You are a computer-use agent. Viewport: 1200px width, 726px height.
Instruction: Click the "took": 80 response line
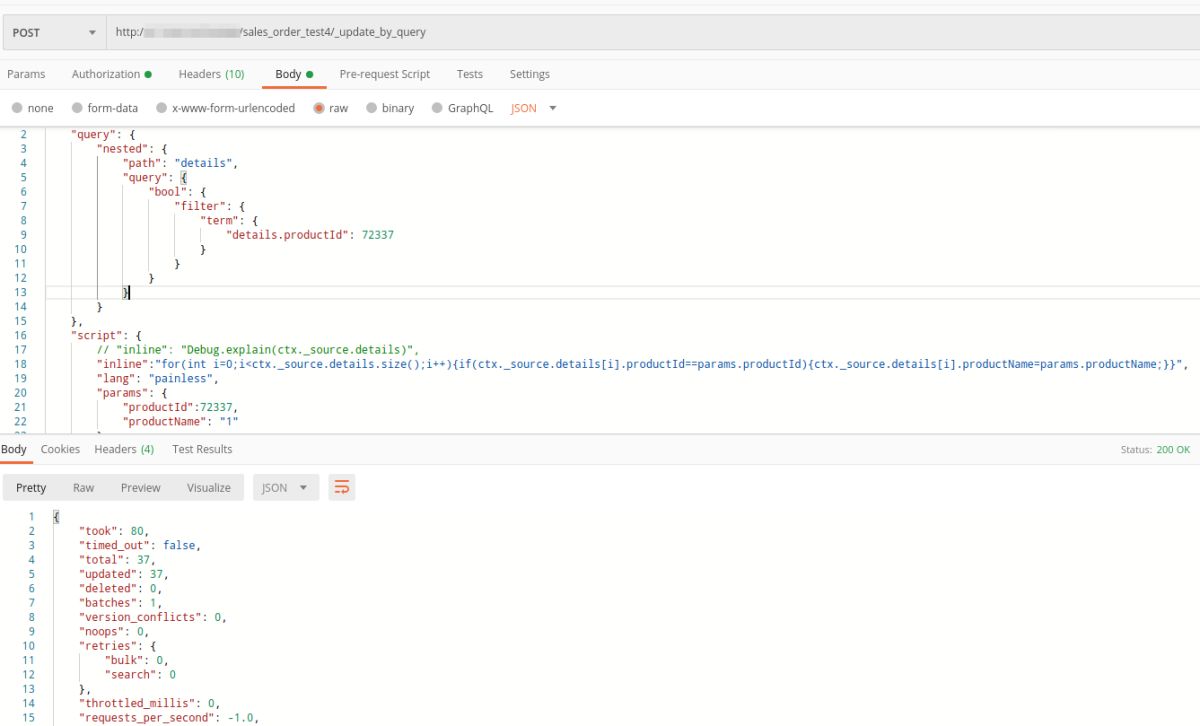coord(115,531)
